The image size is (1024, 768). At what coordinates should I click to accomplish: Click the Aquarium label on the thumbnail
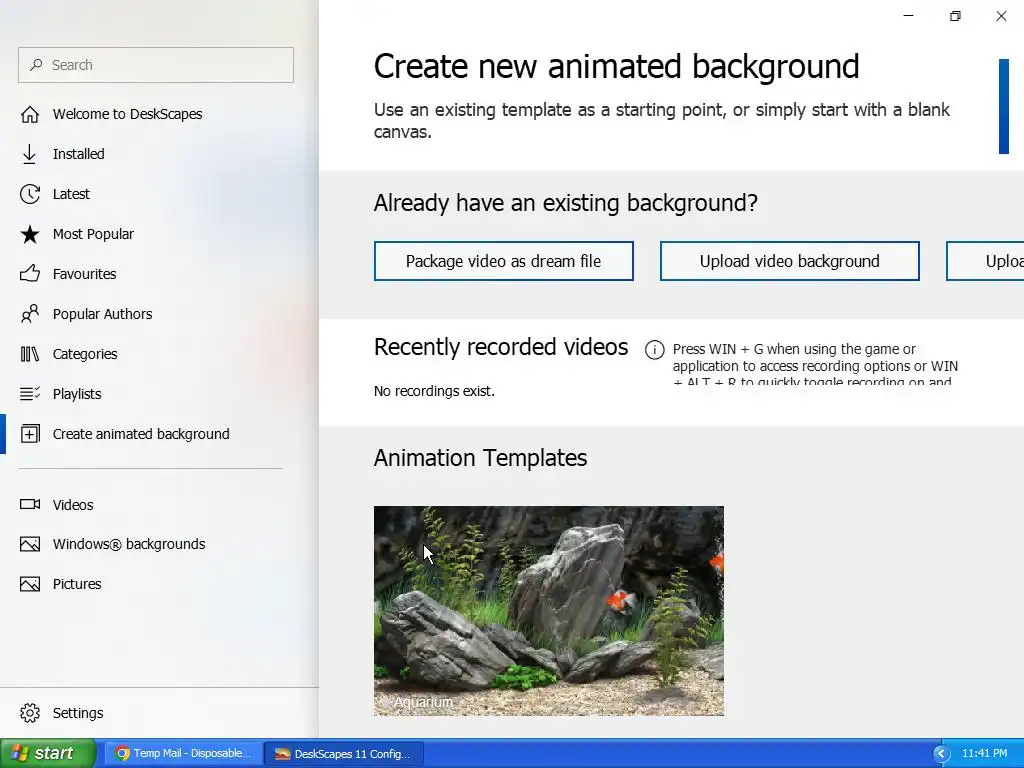point(423,702)
